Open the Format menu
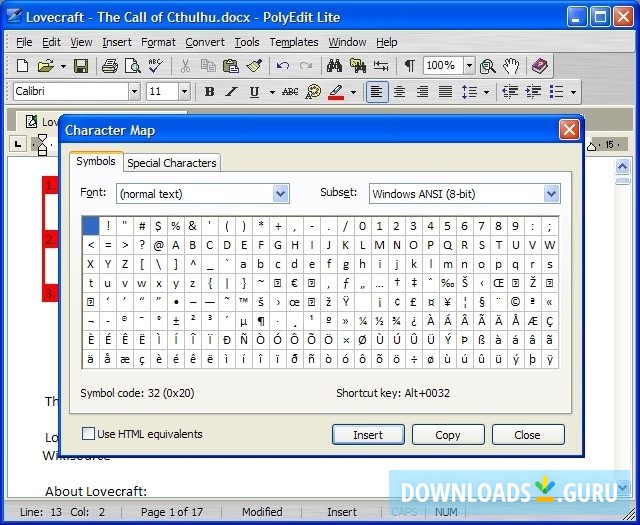 158,42
